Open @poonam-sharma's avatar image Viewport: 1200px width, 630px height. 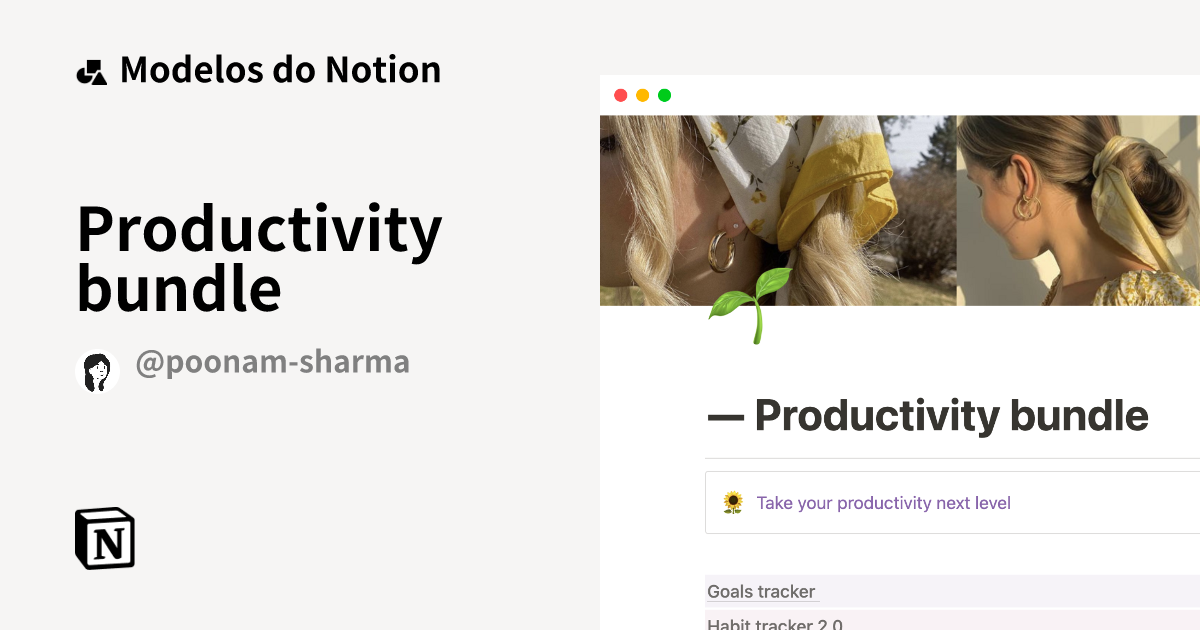[97, 371]
